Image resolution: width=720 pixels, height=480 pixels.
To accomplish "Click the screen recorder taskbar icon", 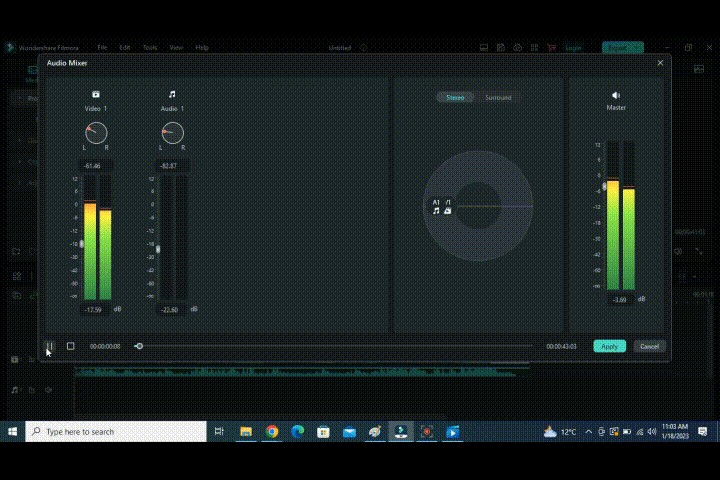I will [427, 432].
